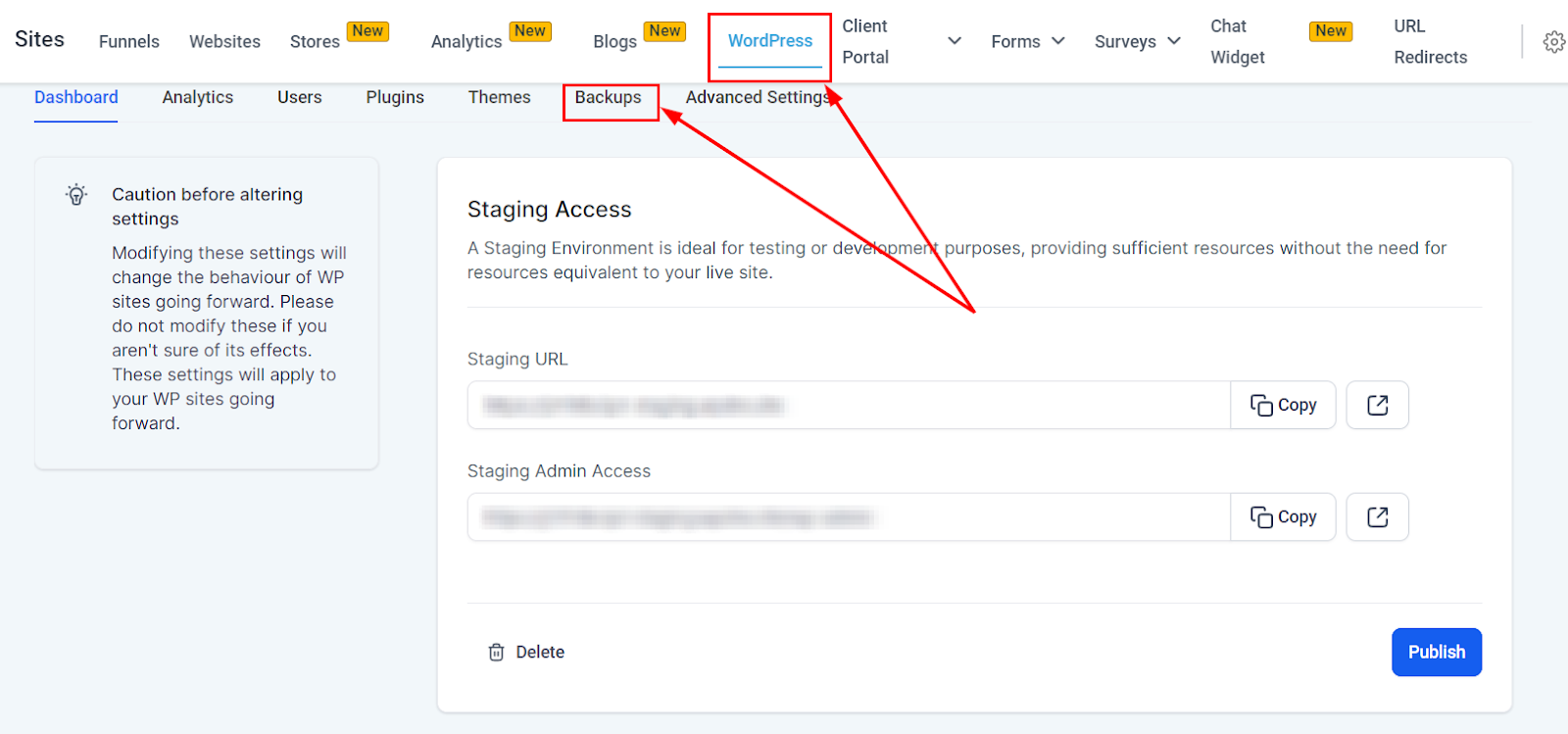
Task: Switch to the Advanced Settings tab
Action: pyautogui.click(x=759, y=97)
